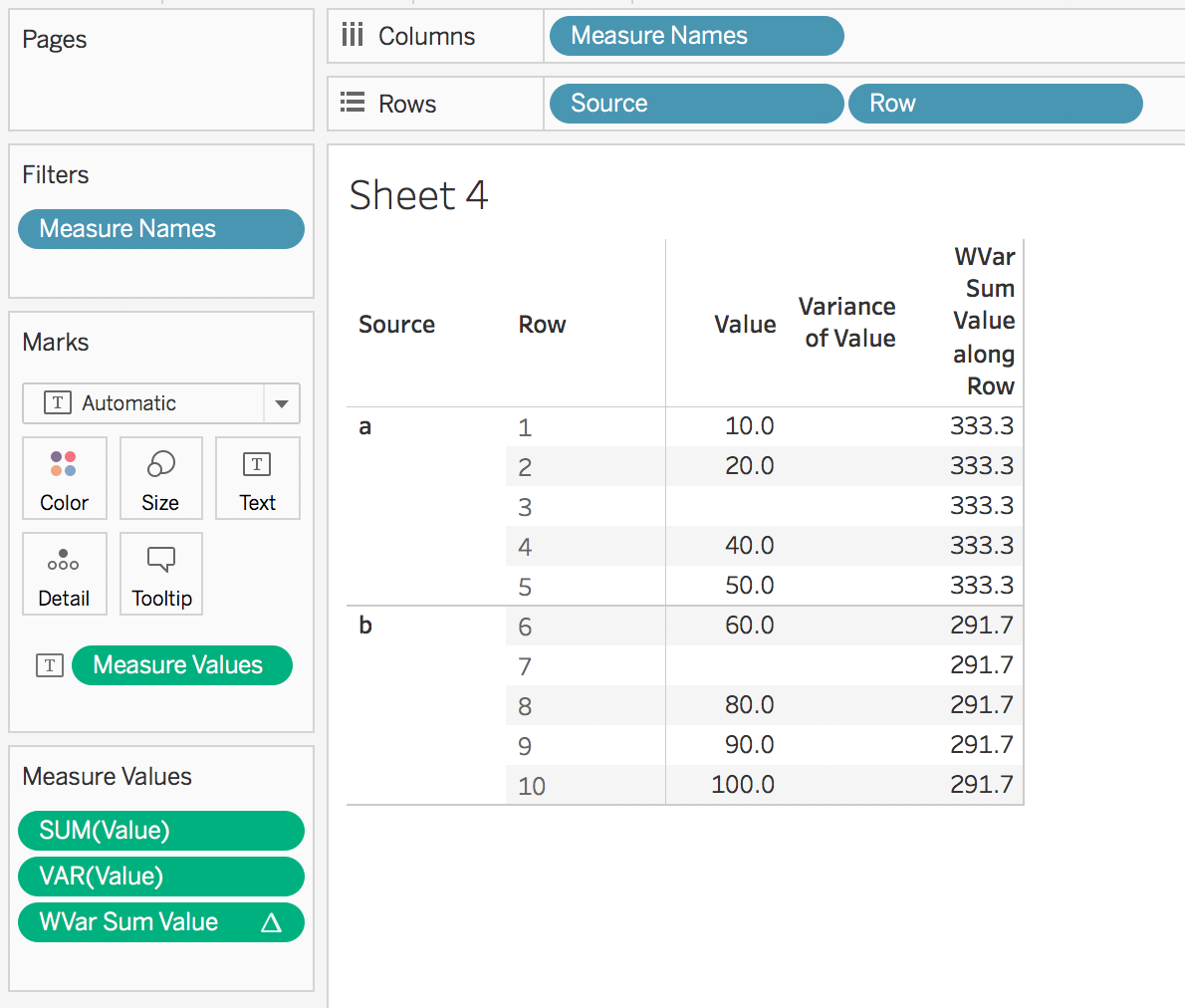This screenshot has width=1185, height=1008.
Task: Click the green Measure Values color pill
Action: click(182, 665)
